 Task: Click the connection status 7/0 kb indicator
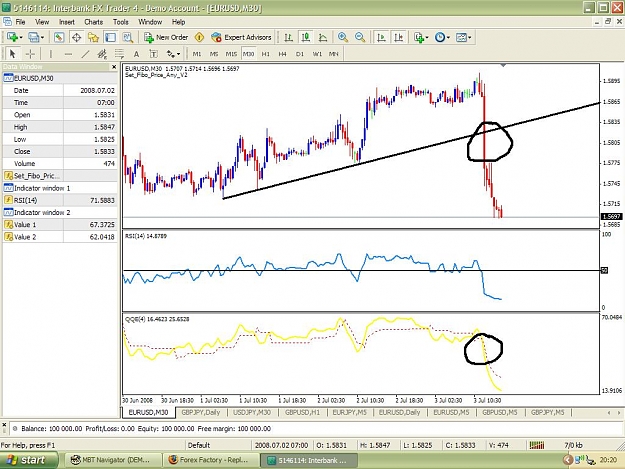pos(573,445)
